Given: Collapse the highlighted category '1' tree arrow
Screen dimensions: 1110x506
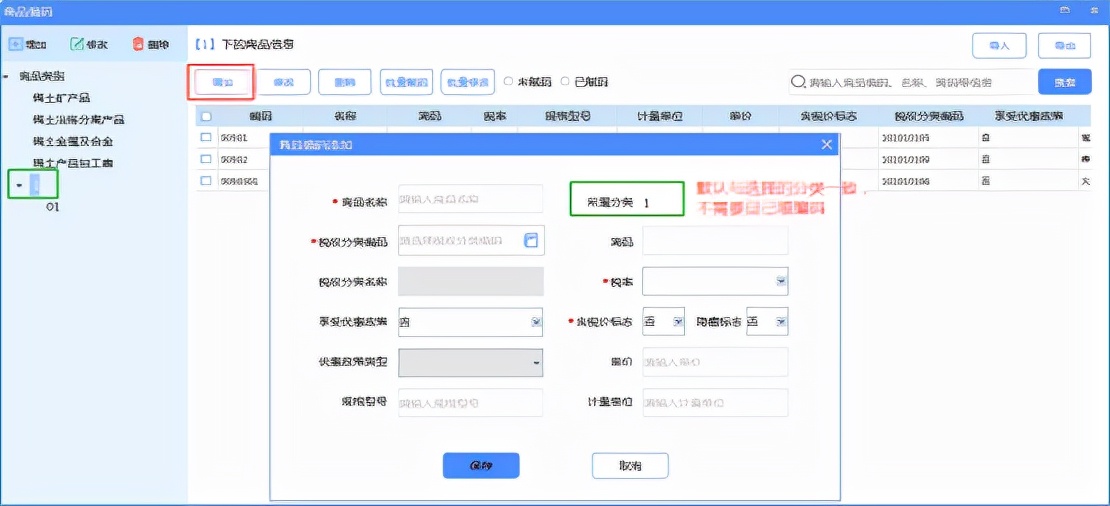Looking at the screenshot, I should 19,186.
